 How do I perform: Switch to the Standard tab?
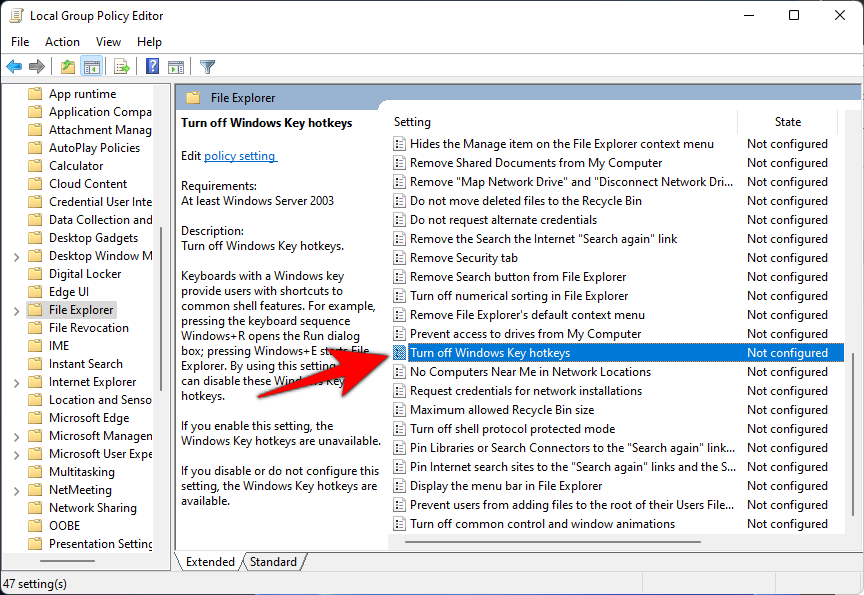(x=274, y=561)
